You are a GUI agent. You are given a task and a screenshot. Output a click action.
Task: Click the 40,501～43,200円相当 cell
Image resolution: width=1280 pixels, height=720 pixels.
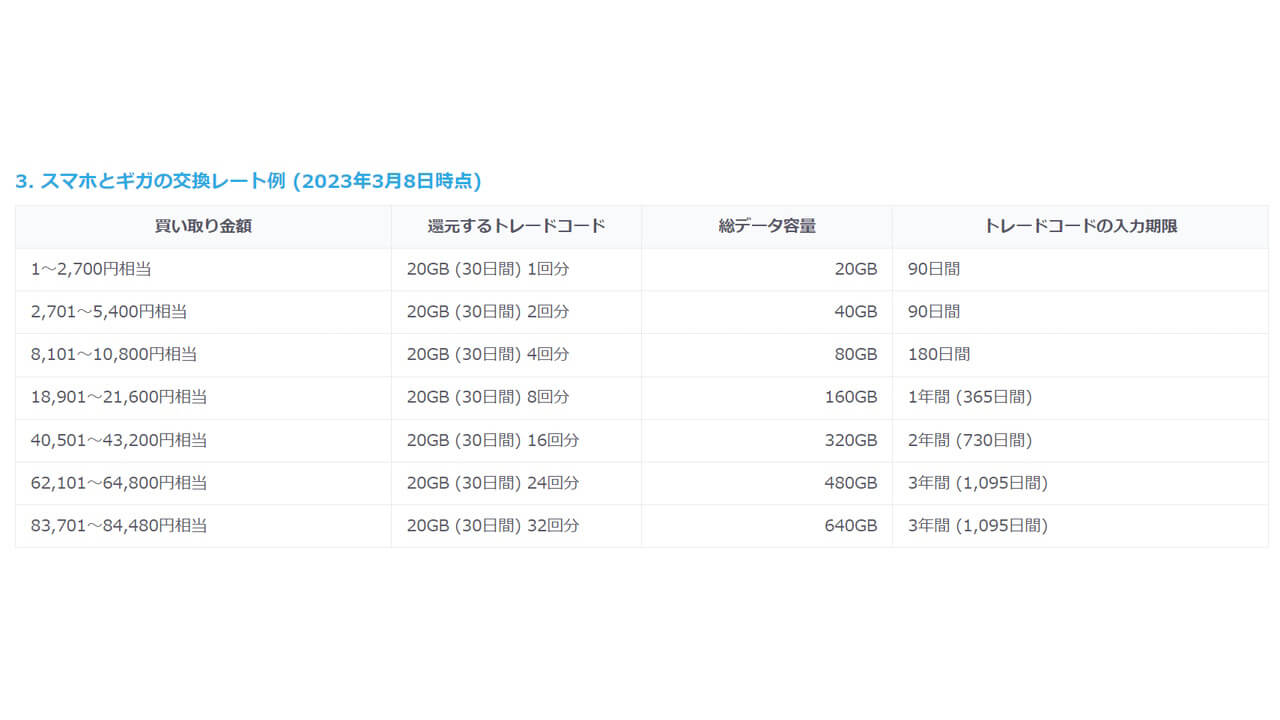(119, 440)
